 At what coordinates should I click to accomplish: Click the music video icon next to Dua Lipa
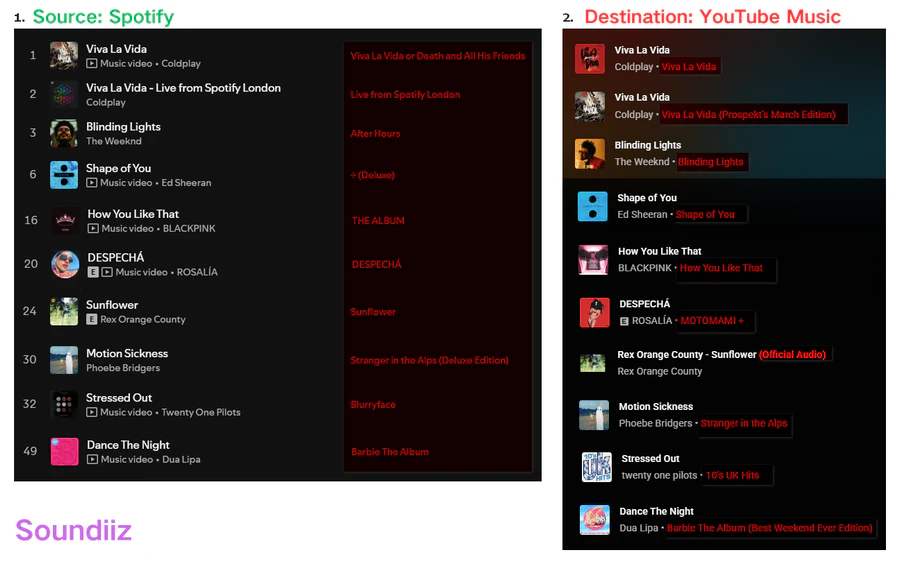click(92, 459)
